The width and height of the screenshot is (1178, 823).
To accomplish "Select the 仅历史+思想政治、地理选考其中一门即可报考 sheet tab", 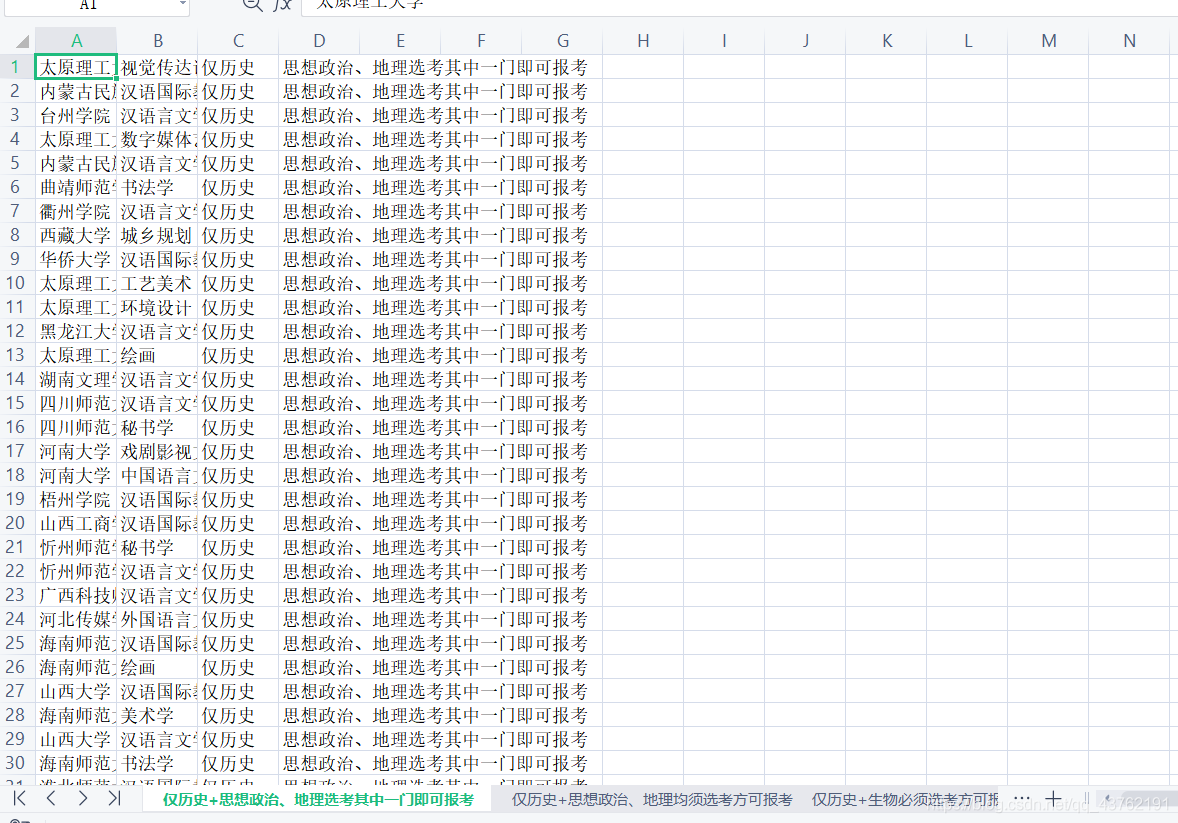I will pyautogui.click(x=319, y=800).
